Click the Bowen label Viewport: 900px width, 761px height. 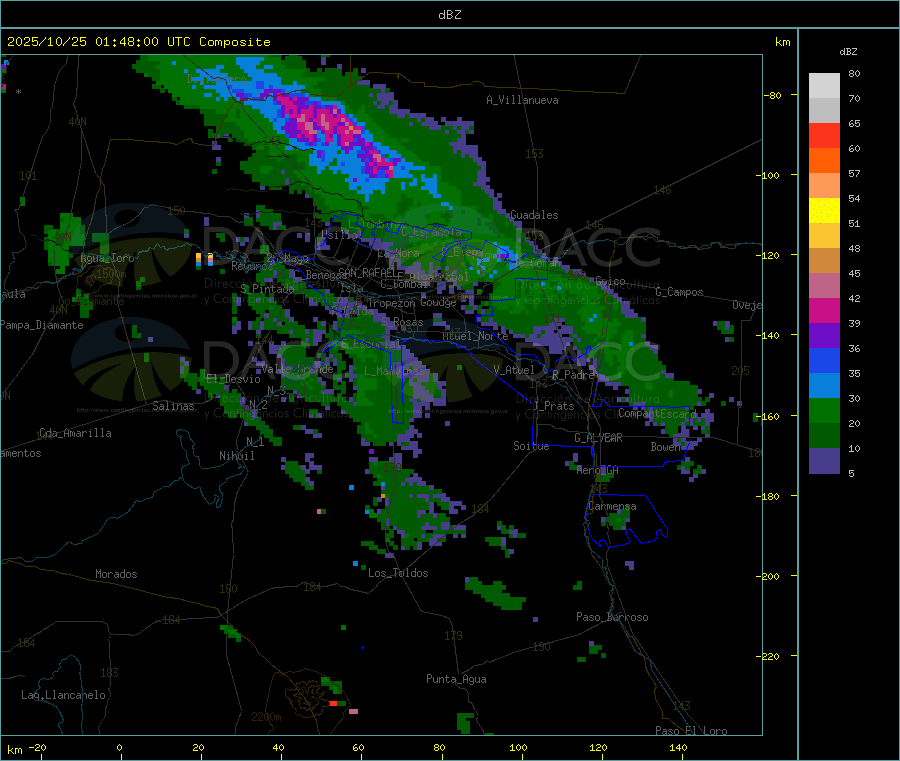click(x=666, y=446)
